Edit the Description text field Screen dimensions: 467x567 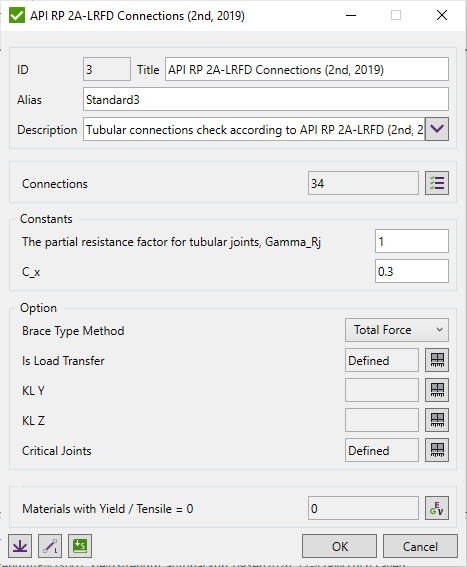pos(254,129)
